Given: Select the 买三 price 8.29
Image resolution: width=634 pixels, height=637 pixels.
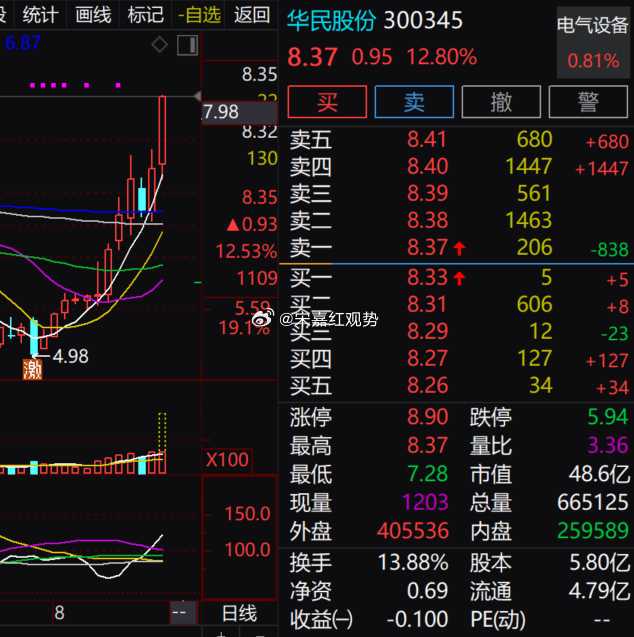Looking at the screenshot, I should coord(427,331).
